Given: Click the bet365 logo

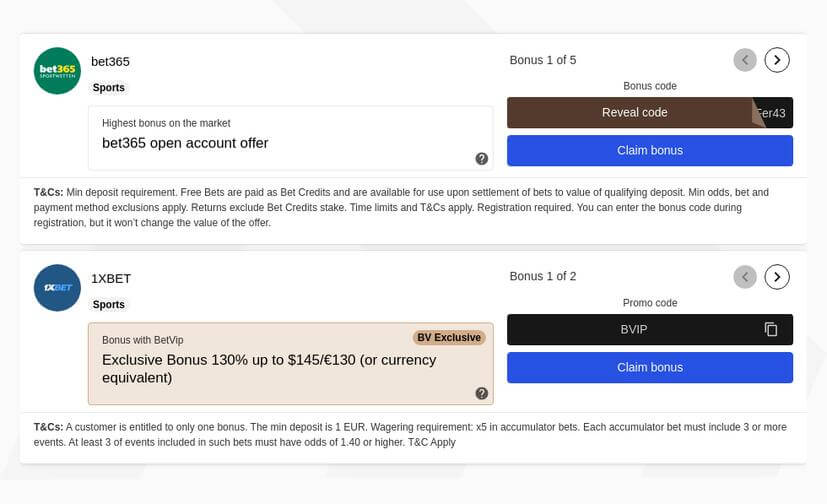Looking at the screenshot, I should click(x=57, y=71).
